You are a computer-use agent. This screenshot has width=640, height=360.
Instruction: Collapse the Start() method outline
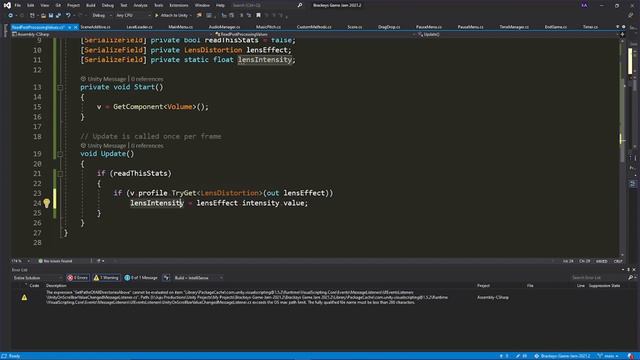(x=60, y=87)
